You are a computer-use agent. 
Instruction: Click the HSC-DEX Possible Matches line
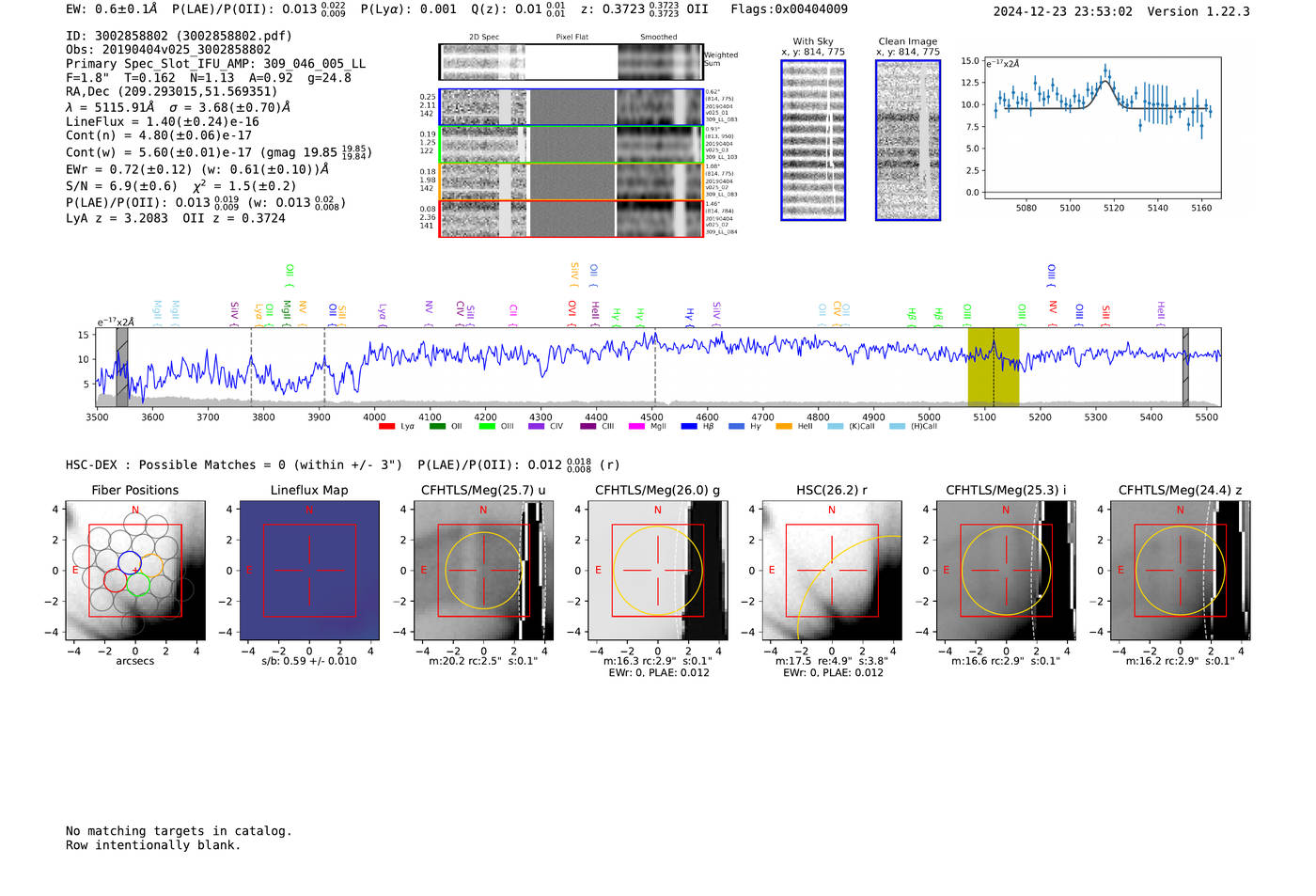344,465
